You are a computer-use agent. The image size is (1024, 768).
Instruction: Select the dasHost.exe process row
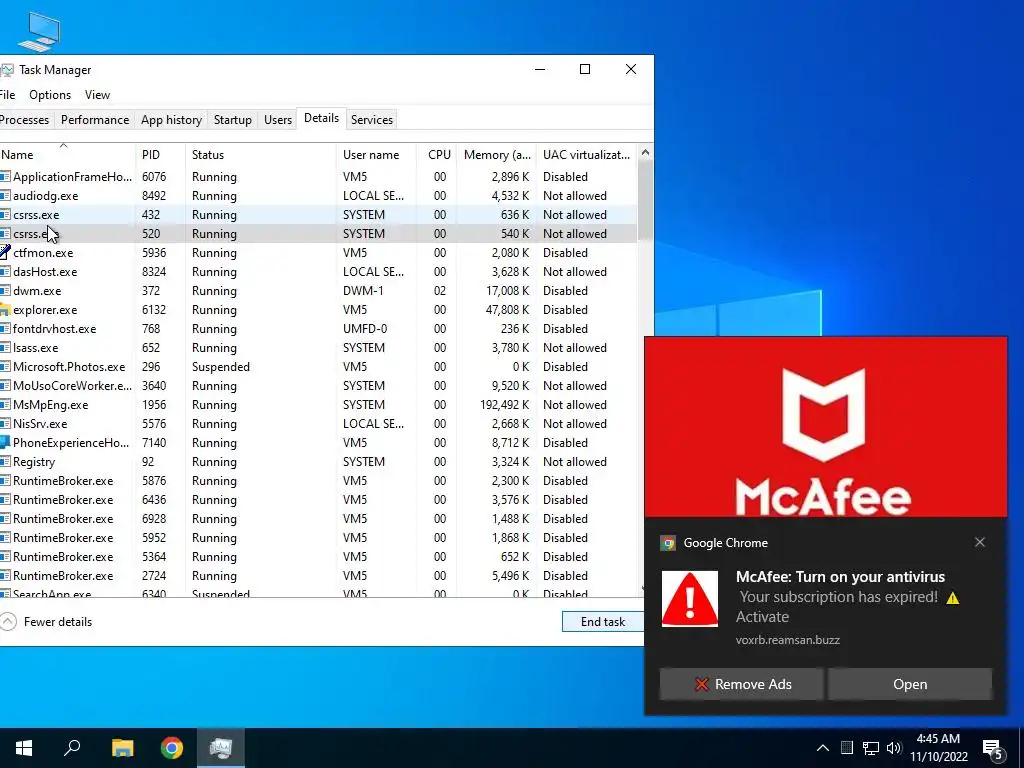point(318,272)
